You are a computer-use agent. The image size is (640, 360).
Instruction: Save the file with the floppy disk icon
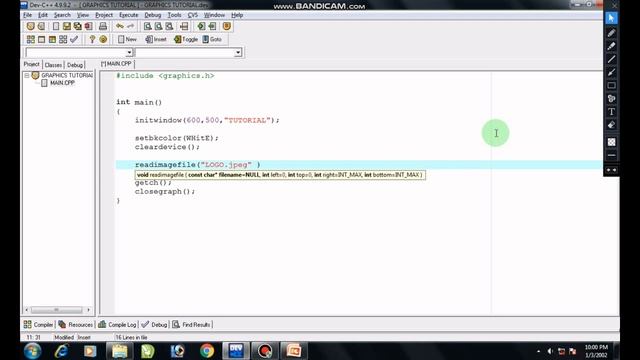click(x=67, y=27)
